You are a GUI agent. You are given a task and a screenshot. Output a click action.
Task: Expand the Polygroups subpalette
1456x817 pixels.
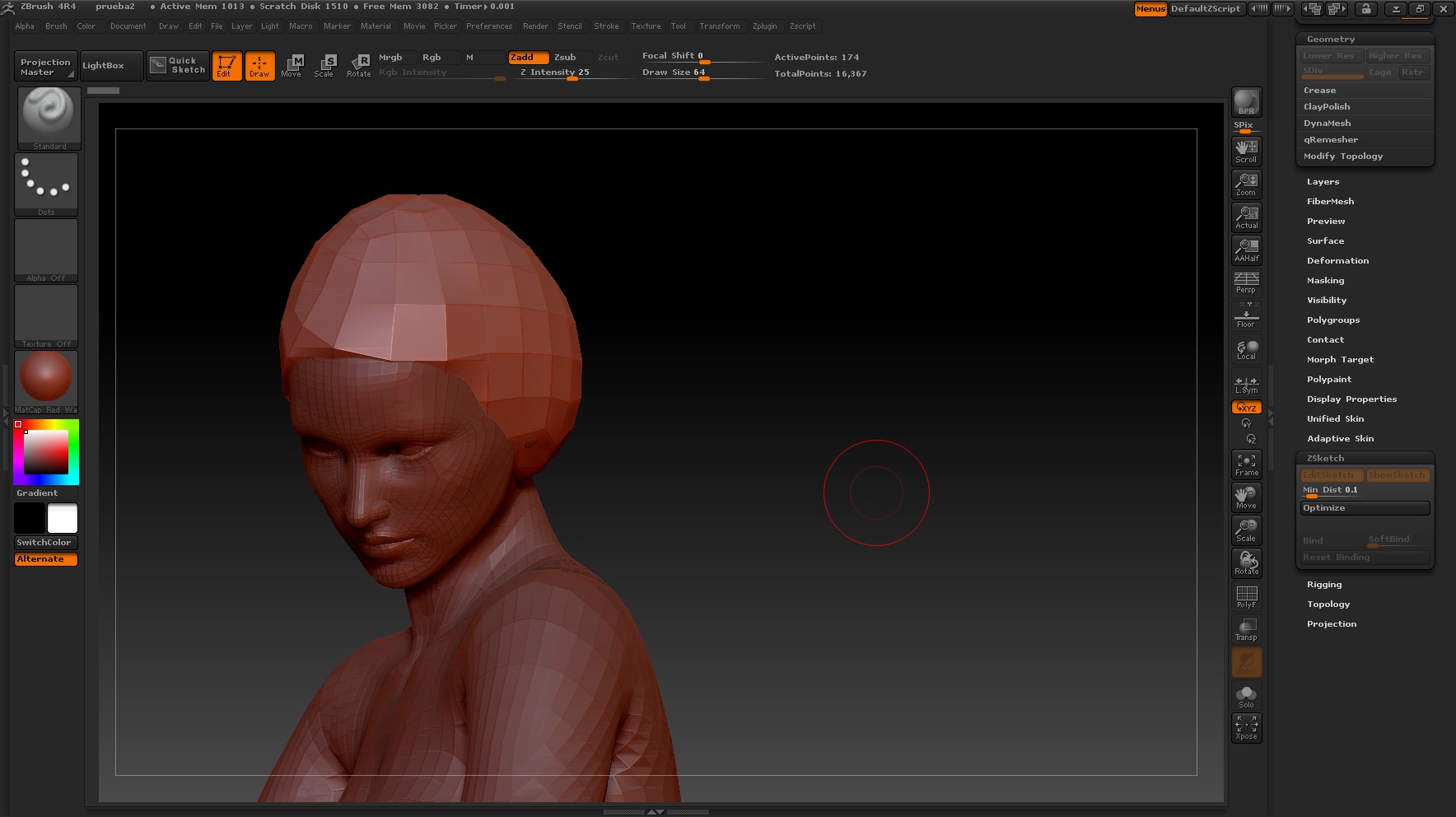[x=1332, y=320]
